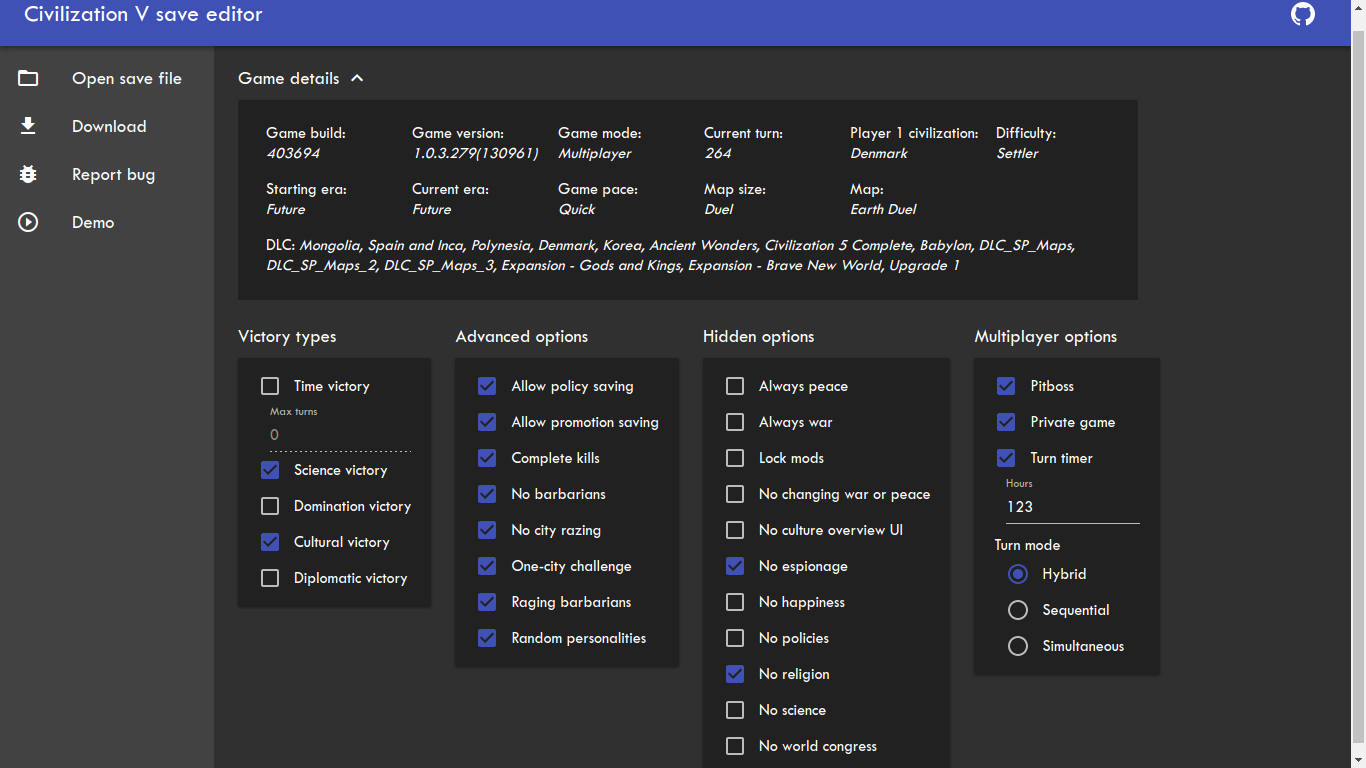Select Hybrid turn mode
The image size is (1366, 768).
tap(1018, 574)
